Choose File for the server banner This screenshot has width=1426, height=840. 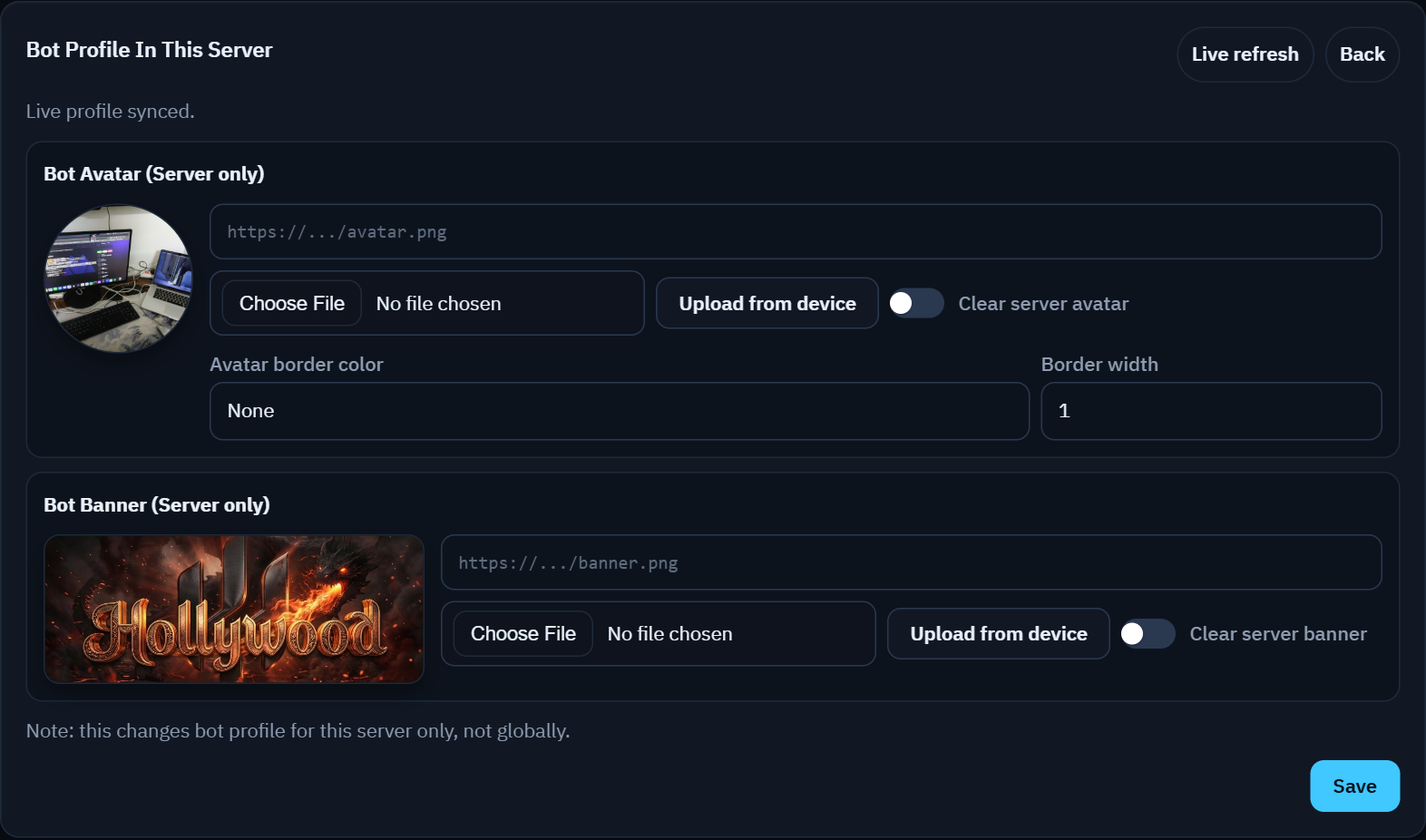523,633
